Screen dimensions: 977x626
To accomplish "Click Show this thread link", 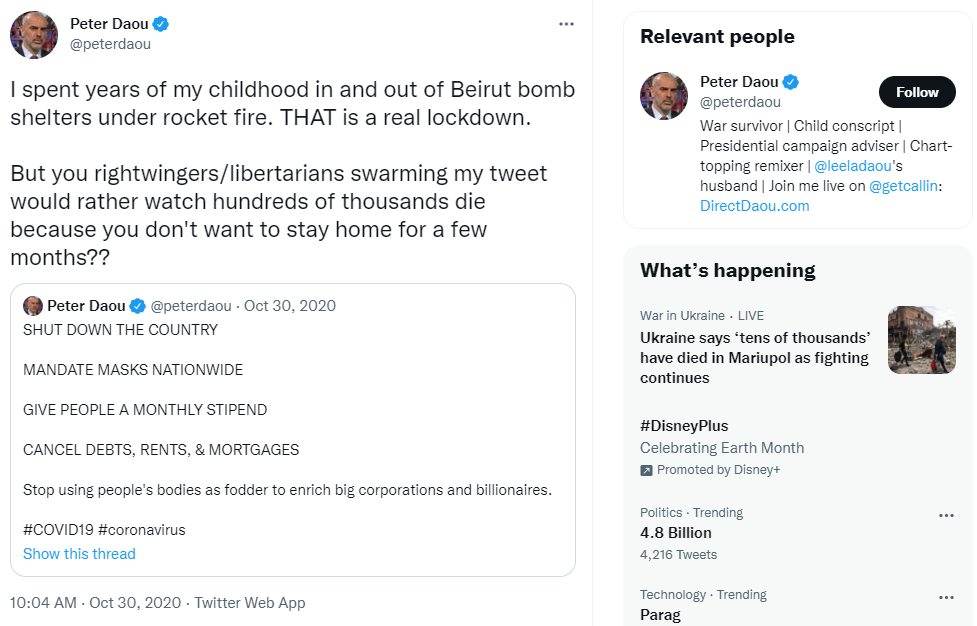I will [x=79, y=554].
